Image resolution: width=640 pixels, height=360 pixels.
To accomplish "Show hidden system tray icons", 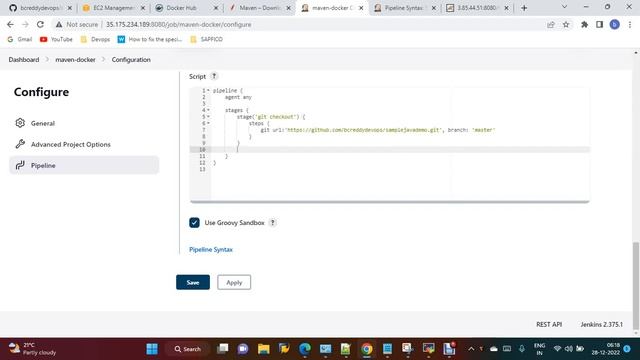I will coord(471,349).
